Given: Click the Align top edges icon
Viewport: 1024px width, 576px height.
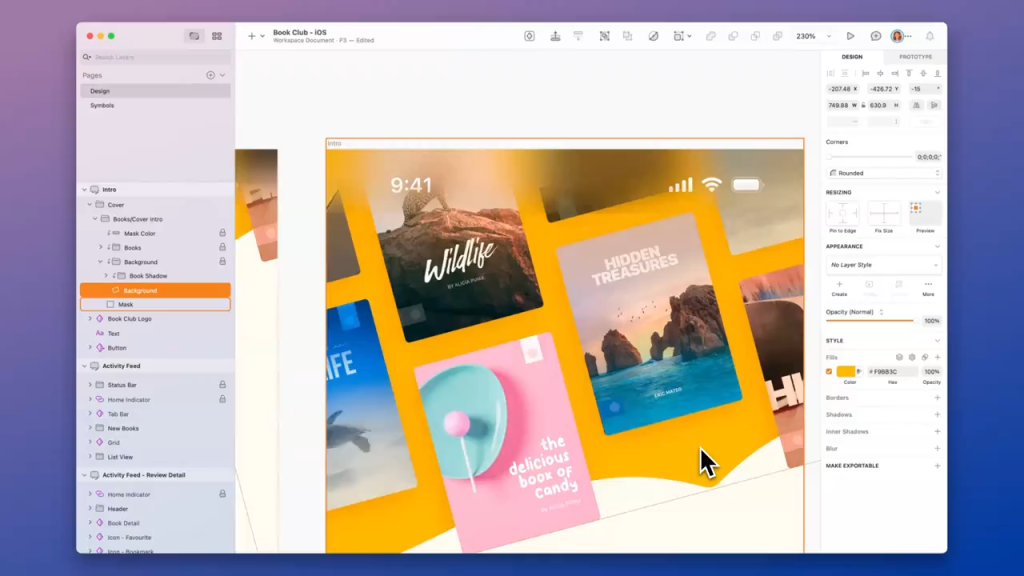Looking at the screenshot, I should [909, 73].
